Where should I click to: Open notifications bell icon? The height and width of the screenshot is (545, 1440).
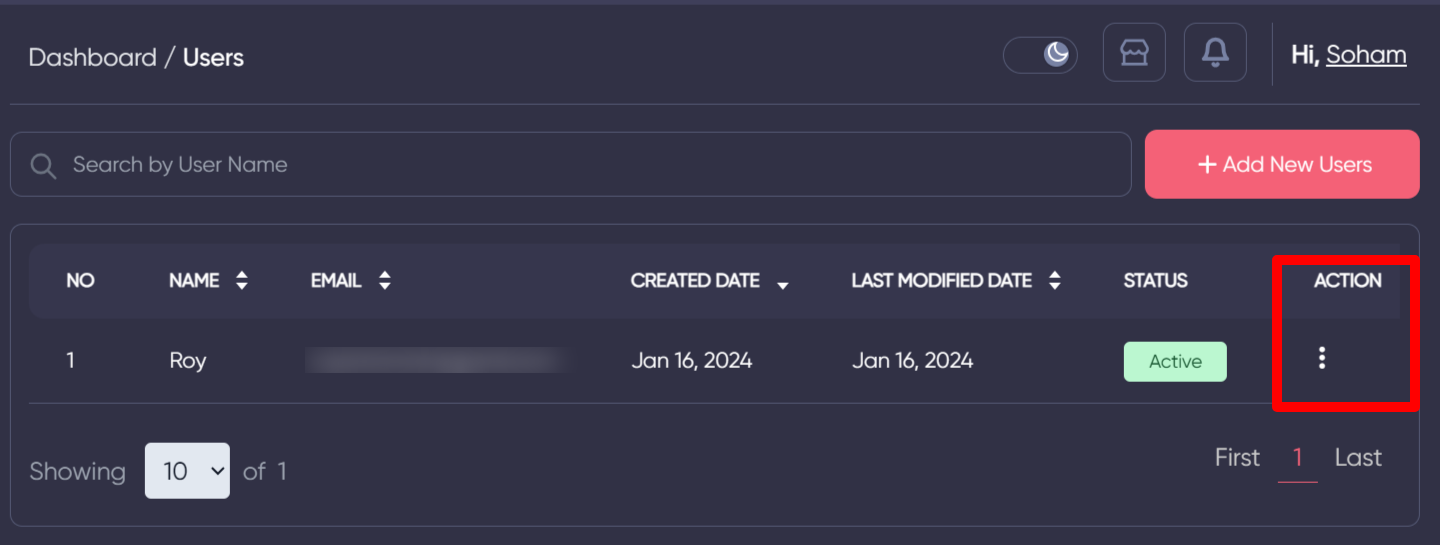(1215, 53)
